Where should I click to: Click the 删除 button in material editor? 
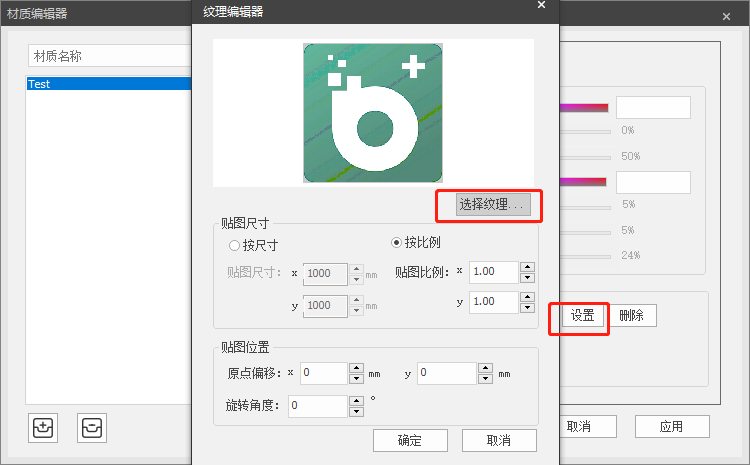(x=632, y=315)
